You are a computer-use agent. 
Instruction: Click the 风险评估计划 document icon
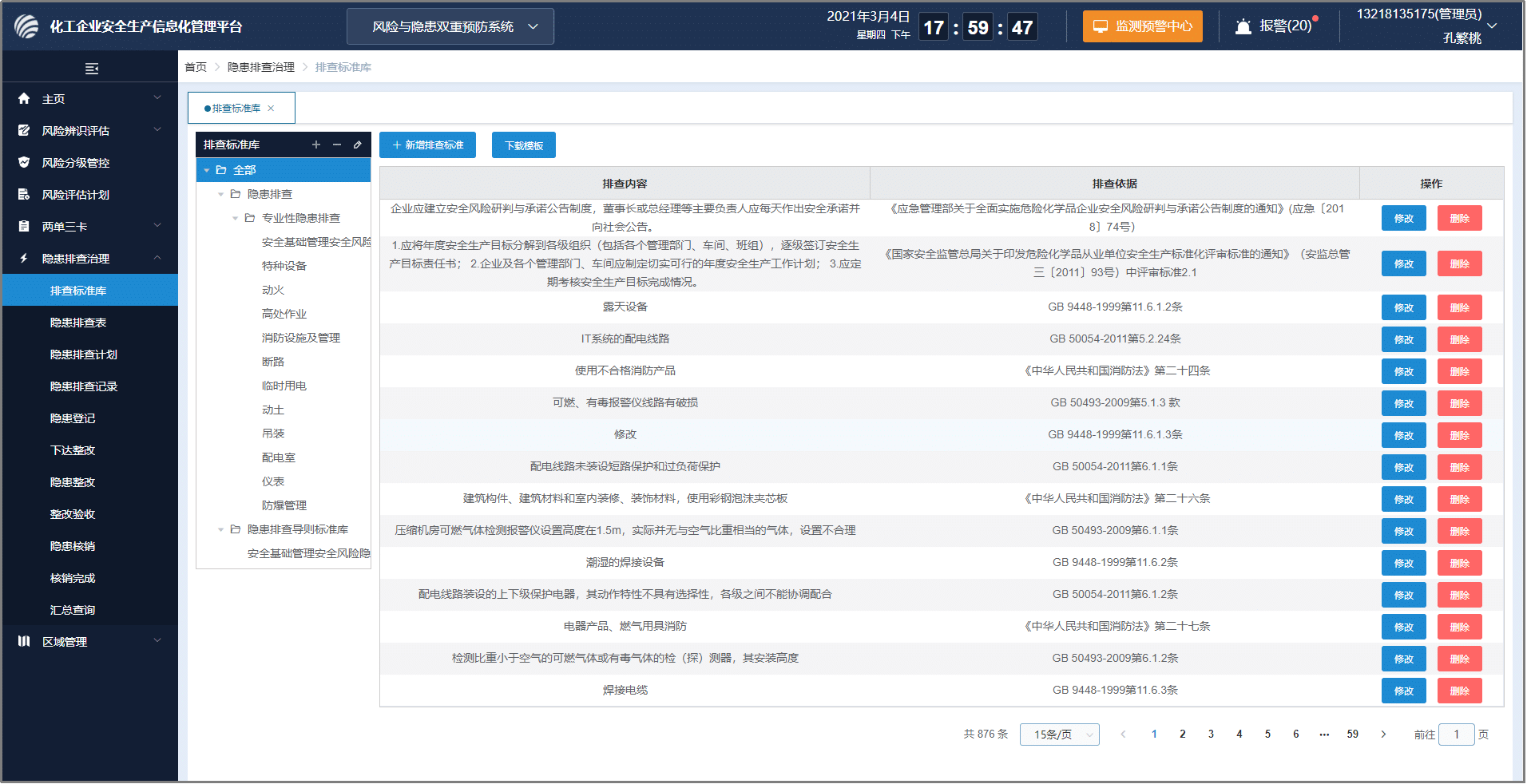point(24,194)
